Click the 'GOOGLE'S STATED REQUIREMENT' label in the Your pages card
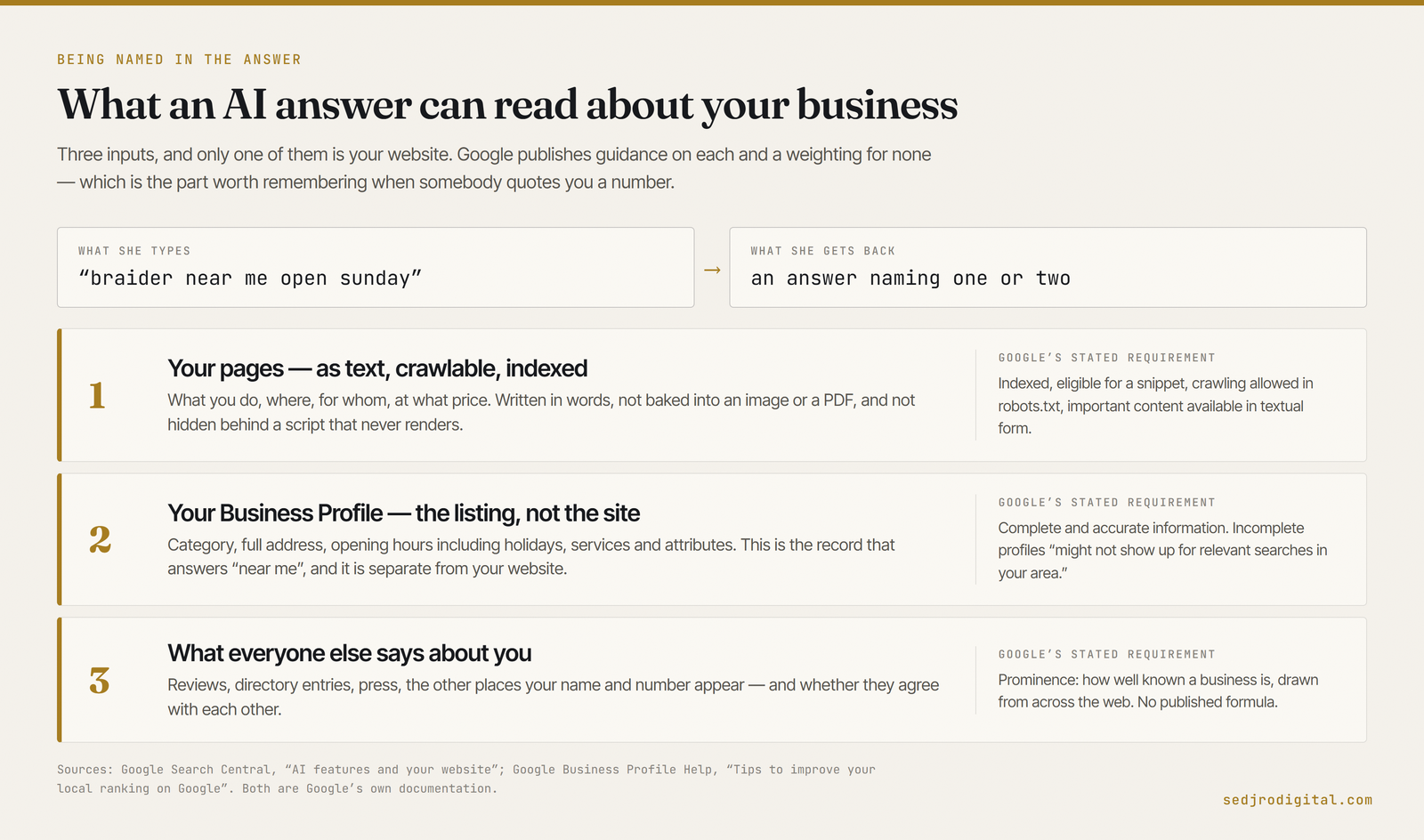 1106,358
